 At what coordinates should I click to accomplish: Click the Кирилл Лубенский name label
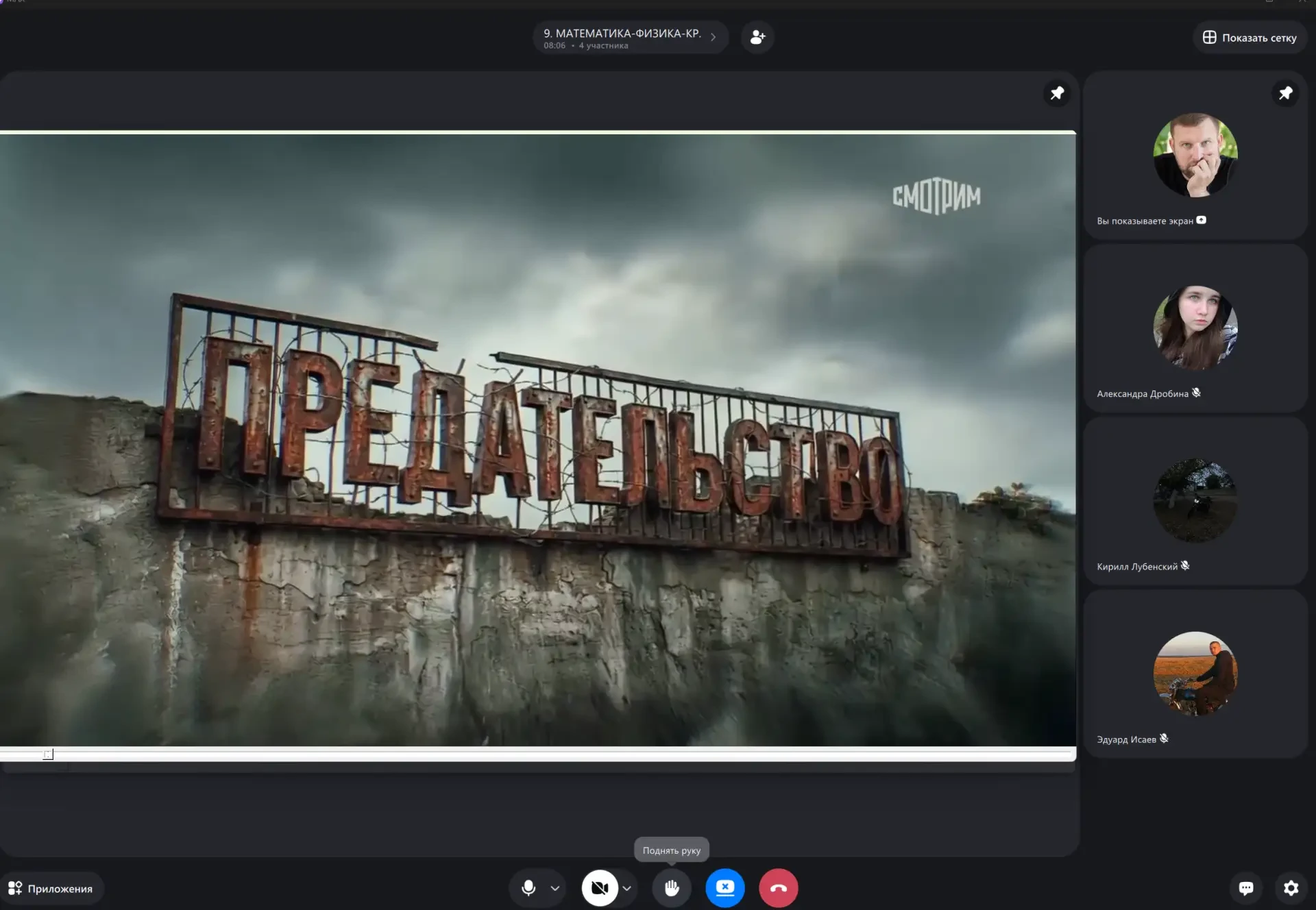(x=1137, y=566)
